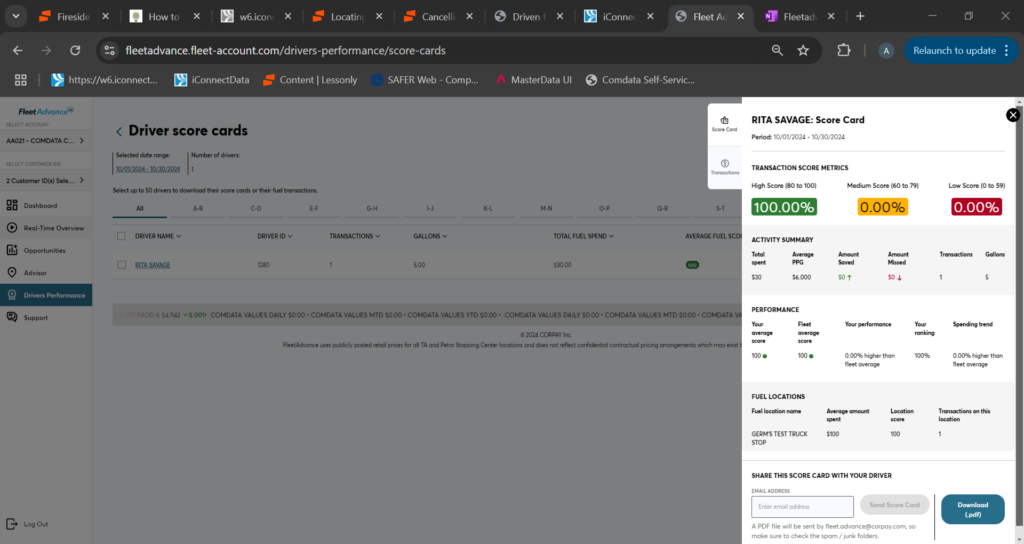Open Real-Time Overview in sidebar
Viewport: 1024px width, 544px height.
click(x=54, y=228)
